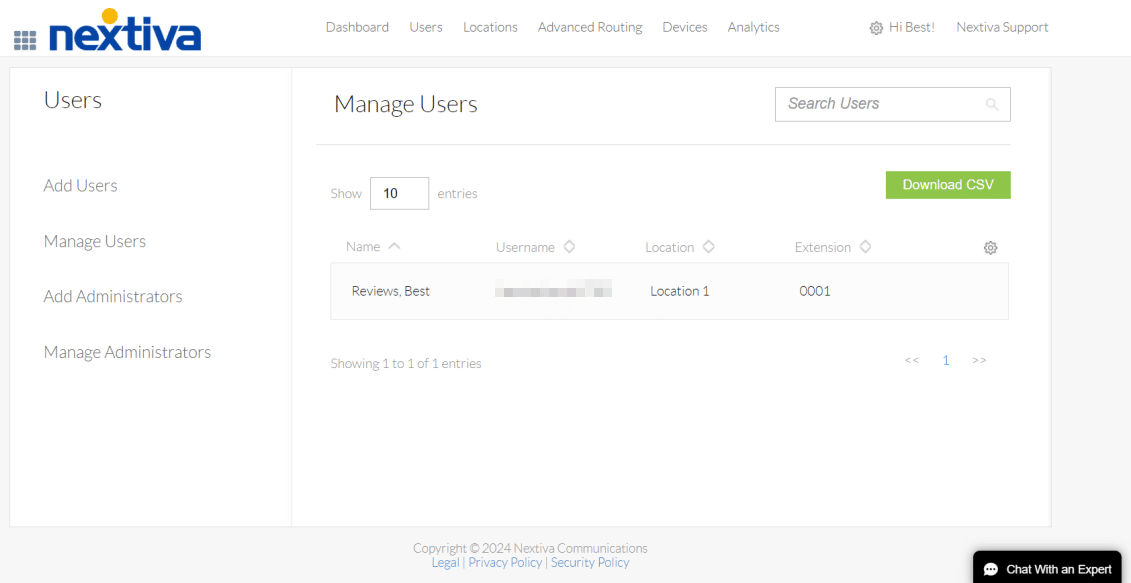The width and height of the screenshot is (1131, 583).
Task: Open the Privacy Policy link
Action: coord(505,562)
